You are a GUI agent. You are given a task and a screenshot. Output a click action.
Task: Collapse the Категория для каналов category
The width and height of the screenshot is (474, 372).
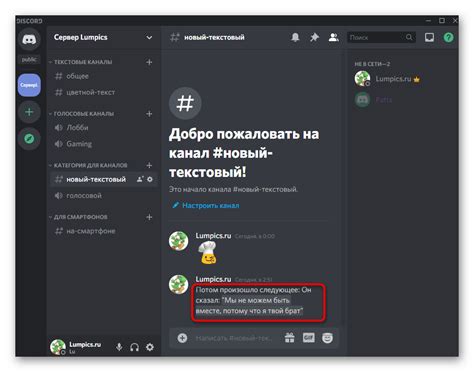point(88,165)
